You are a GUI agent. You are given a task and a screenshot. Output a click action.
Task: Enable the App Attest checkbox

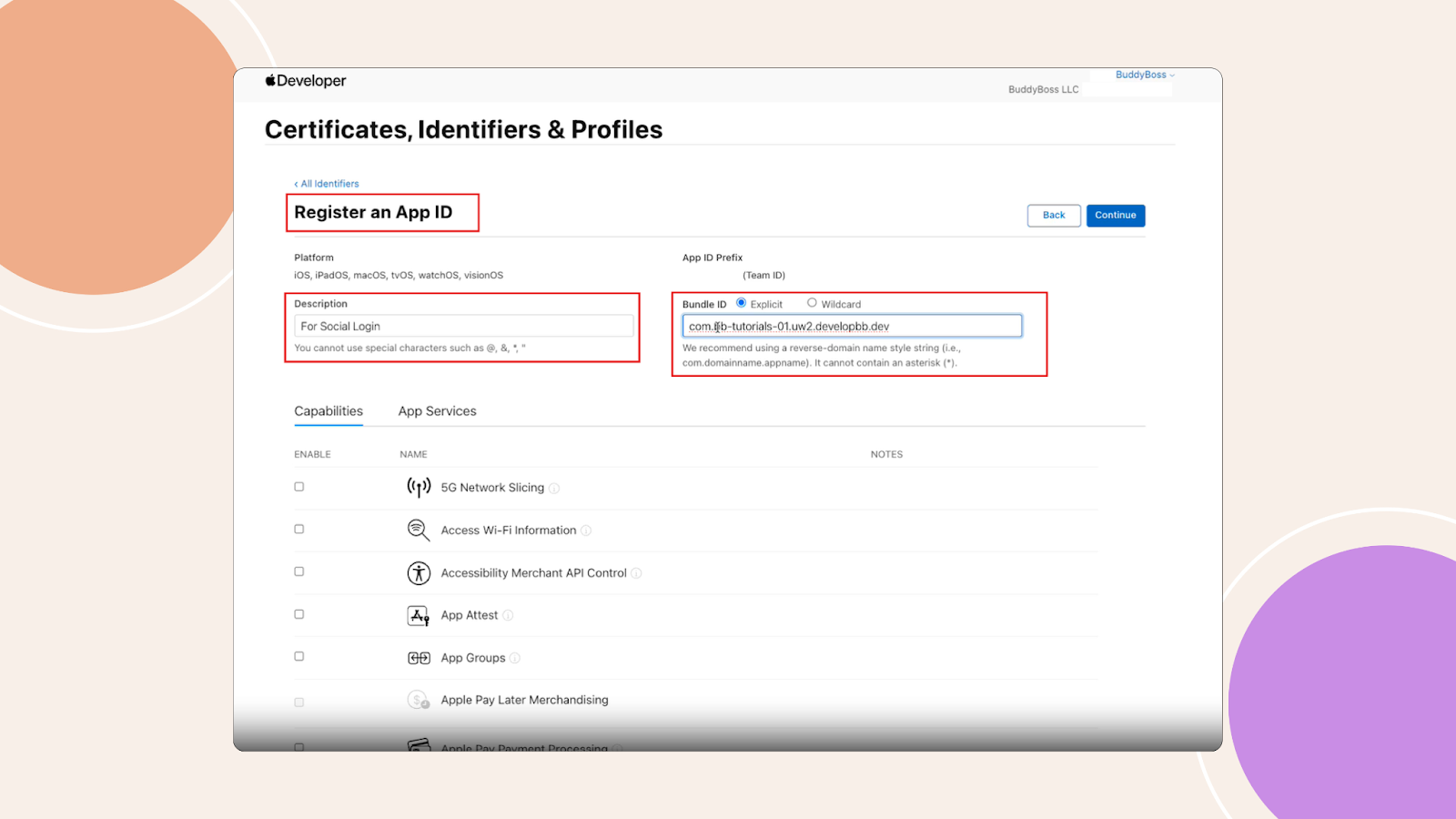coord(298,614)
